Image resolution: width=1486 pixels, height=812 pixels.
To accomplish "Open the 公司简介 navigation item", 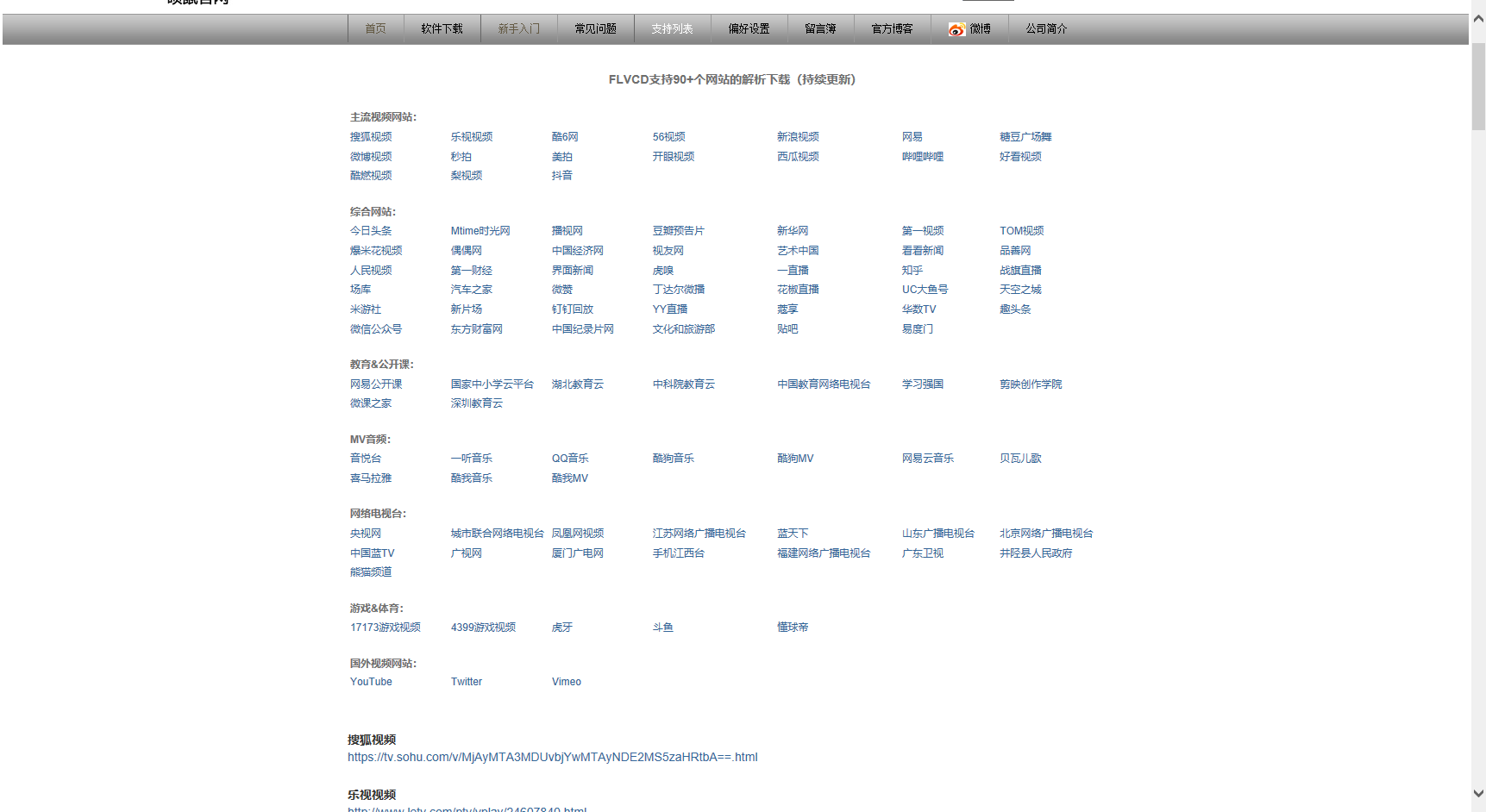I will (1047, 29).
